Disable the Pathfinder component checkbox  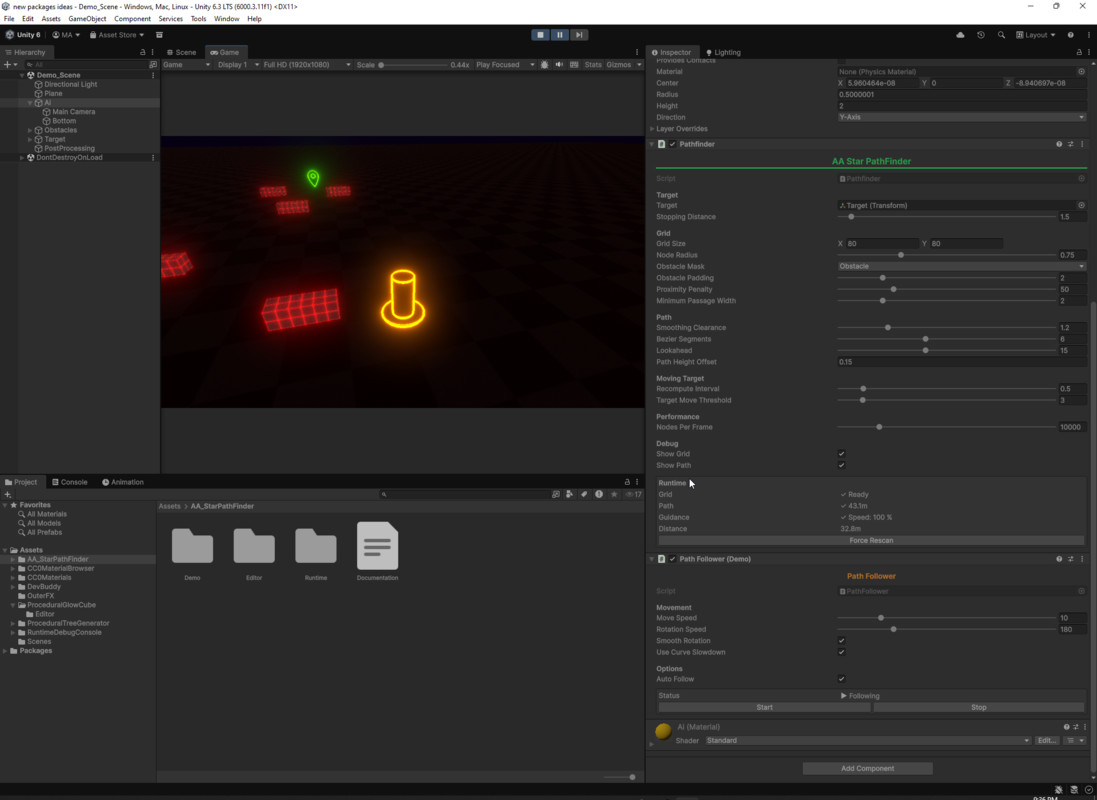672,144
